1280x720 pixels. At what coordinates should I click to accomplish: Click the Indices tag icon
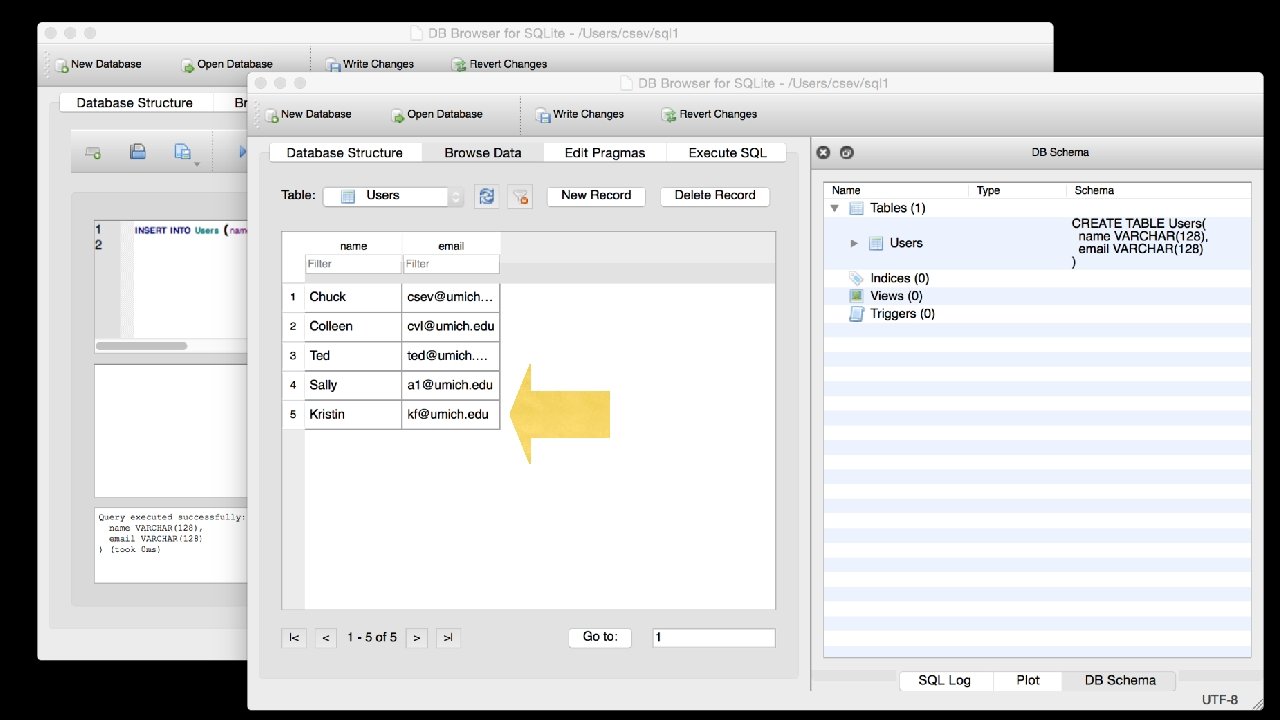[x=856, y=278]
